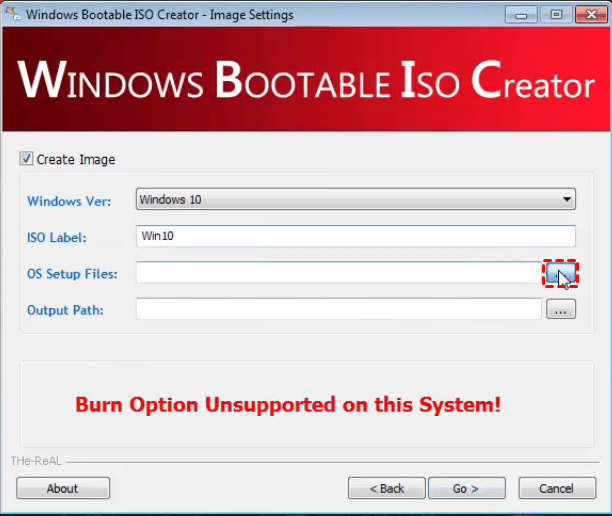
Task: Click the THe-ReAL credit text
Action: pos(36,461)
